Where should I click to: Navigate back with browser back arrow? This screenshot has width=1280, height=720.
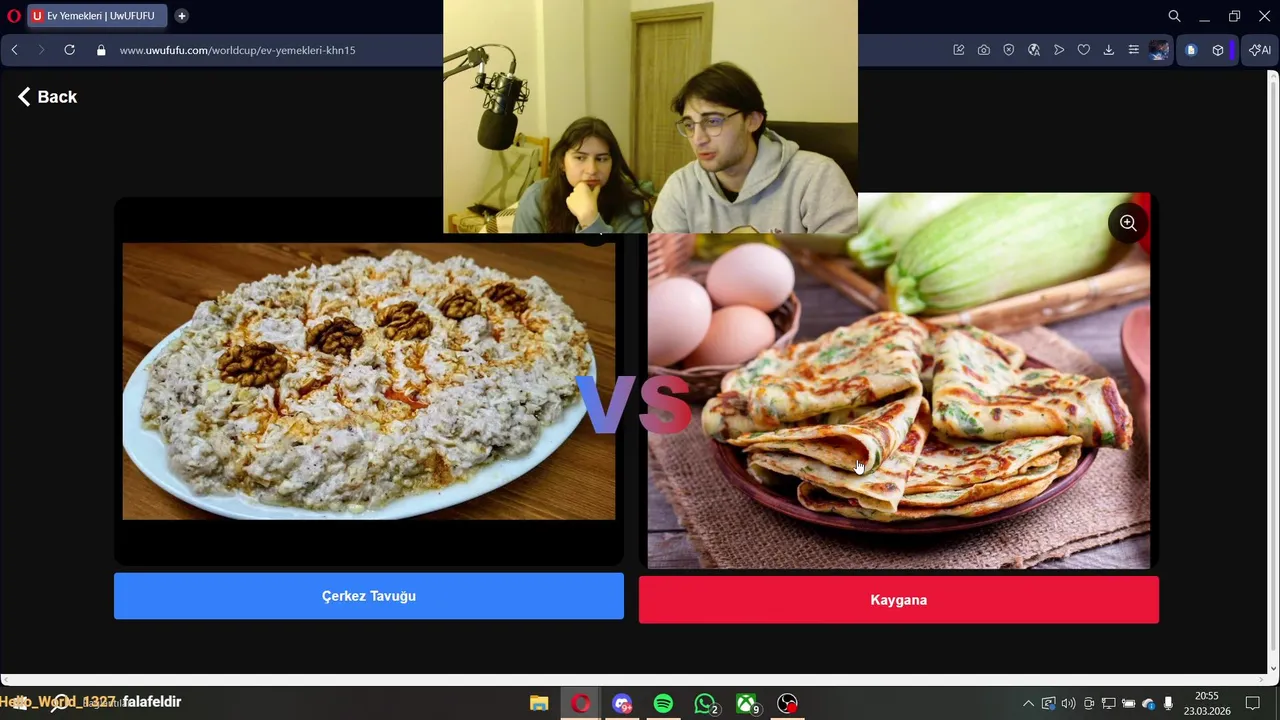[14, 50]
